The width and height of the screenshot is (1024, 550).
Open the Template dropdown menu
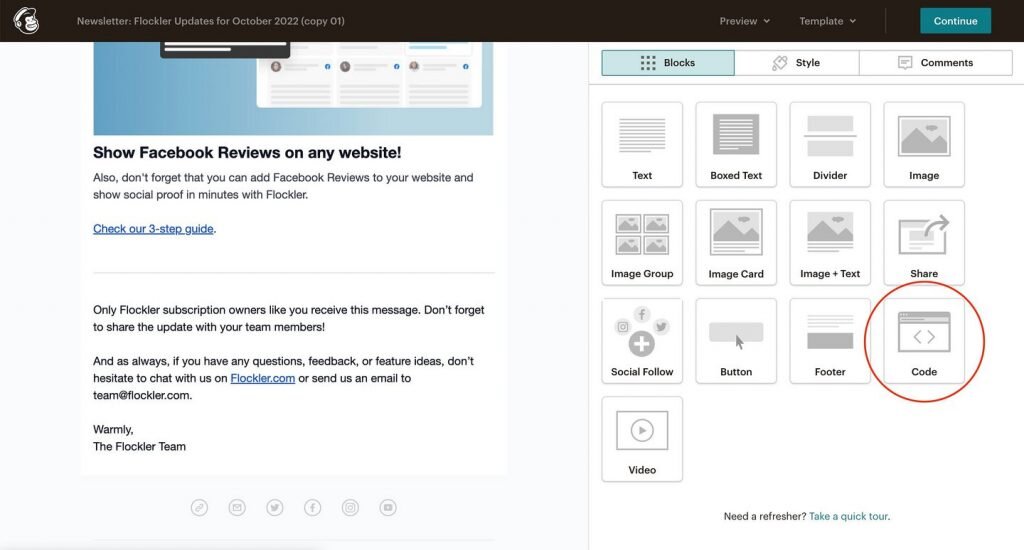[x=827, y=21]
